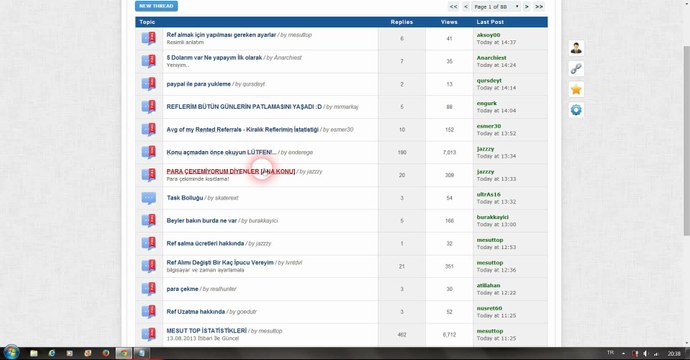Go to the previous page with <
The width and height of the screenshot is (690, 360).
(x=466, y=7)
